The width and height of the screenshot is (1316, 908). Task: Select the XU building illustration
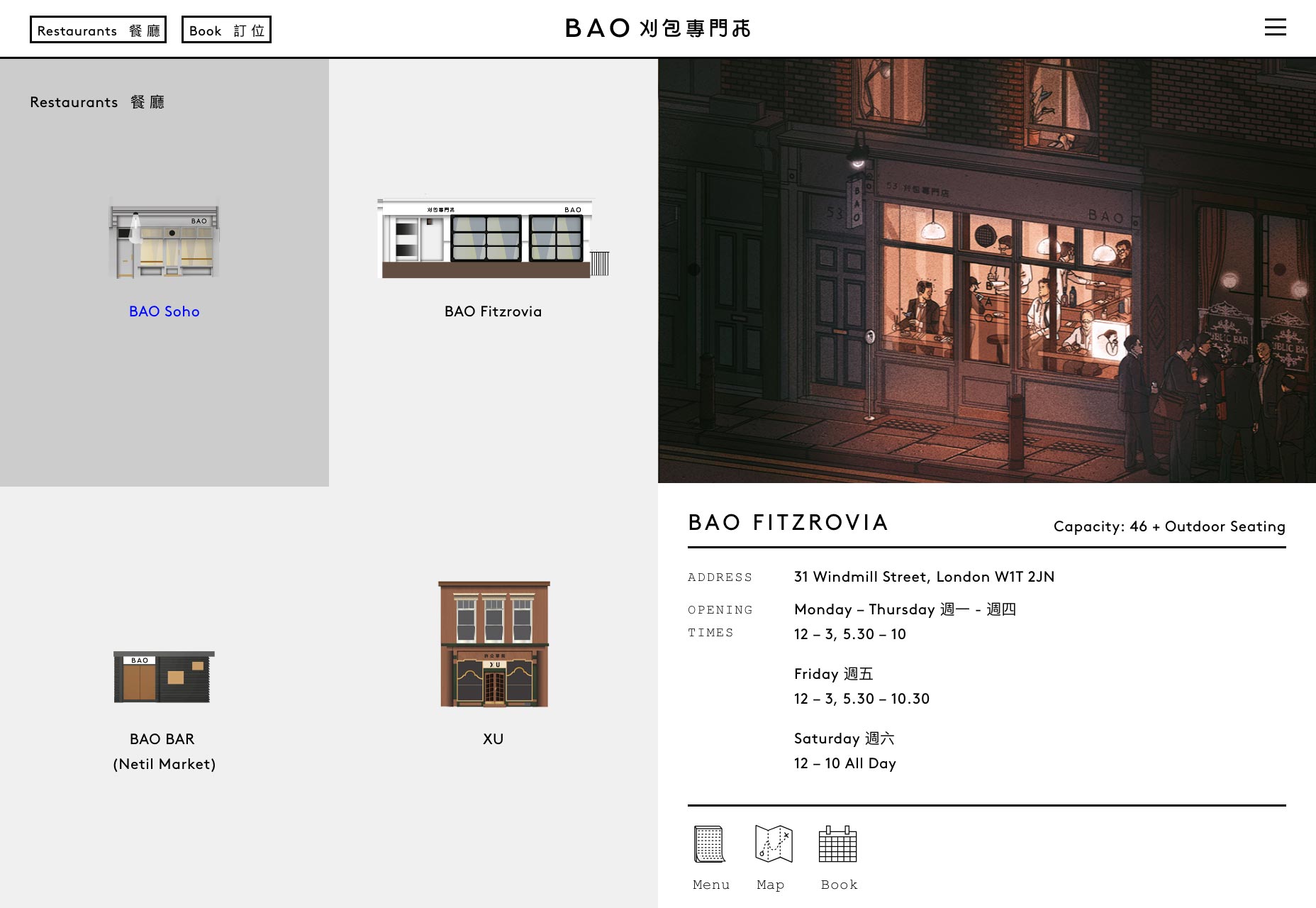coord(493,644)
